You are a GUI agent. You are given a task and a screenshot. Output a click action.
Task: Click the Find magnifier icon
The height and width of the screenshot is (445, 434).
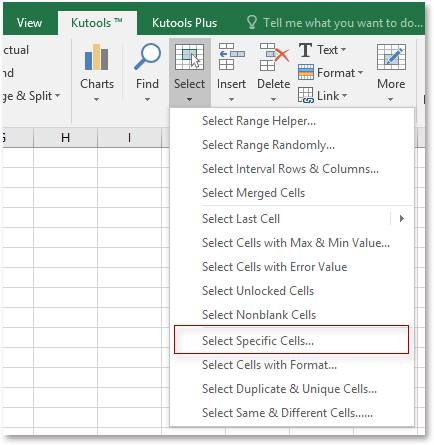147,56
